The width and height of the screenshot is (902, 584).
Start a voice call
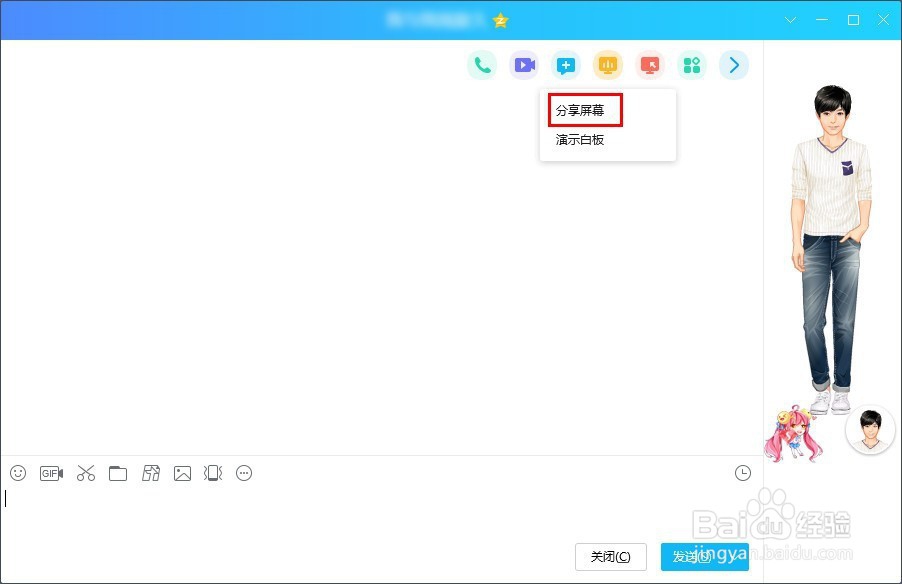point(482,64)
